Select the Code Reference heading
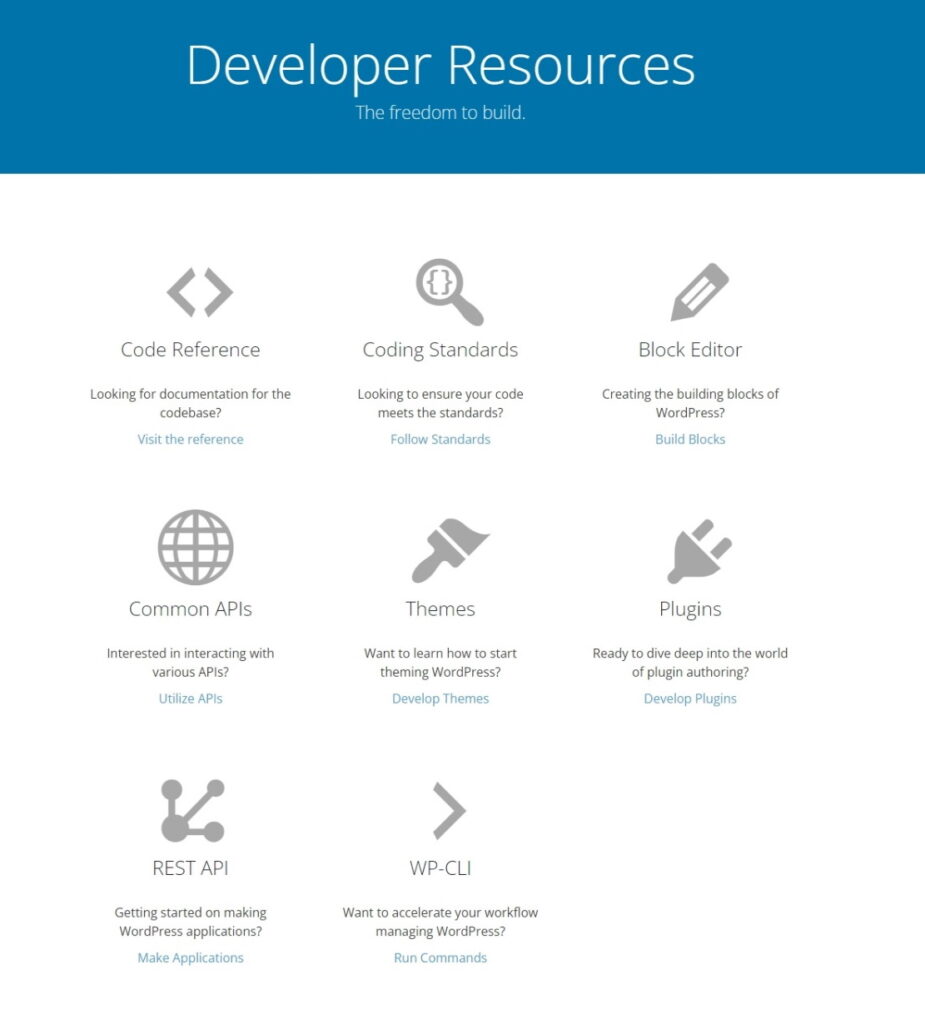Image resolution: width=925 pixels, height=1024 pixels. coord(190,350)
